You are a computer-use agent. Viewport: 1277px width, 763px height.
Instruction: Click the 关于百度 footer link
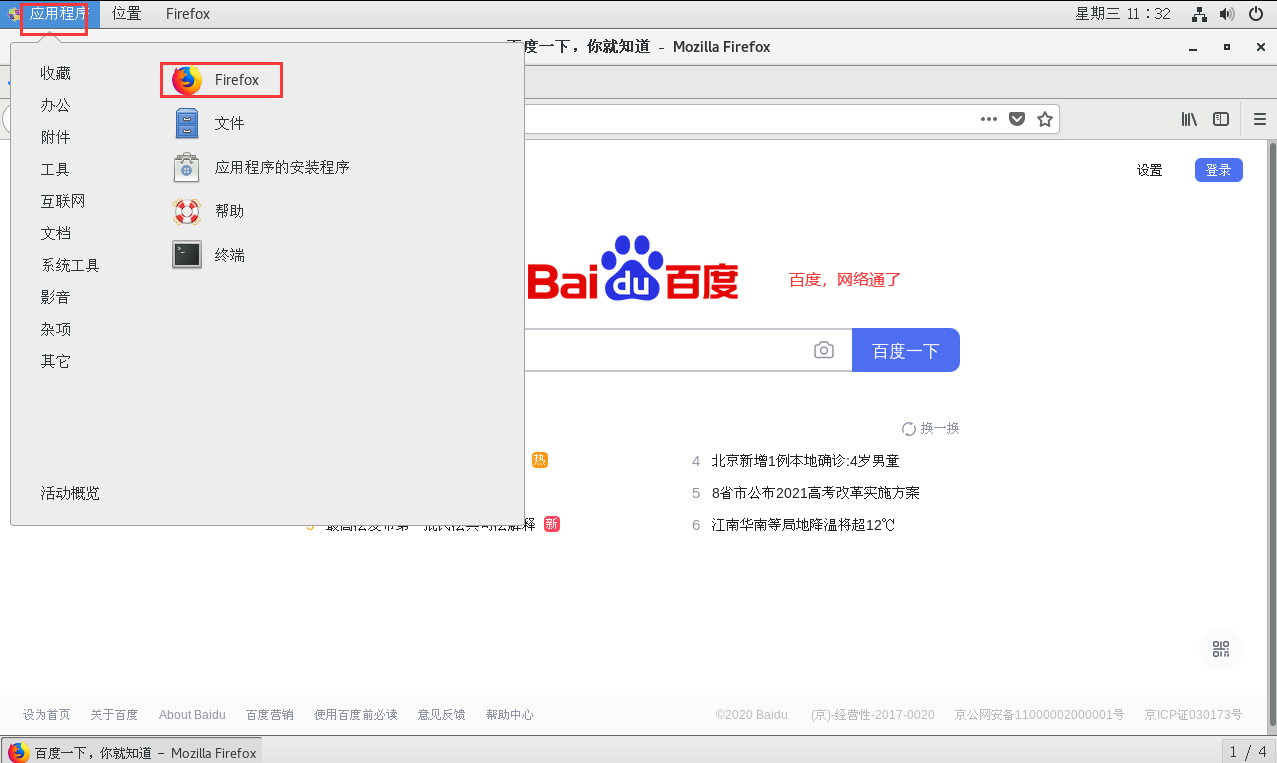(x=114, y=714)
